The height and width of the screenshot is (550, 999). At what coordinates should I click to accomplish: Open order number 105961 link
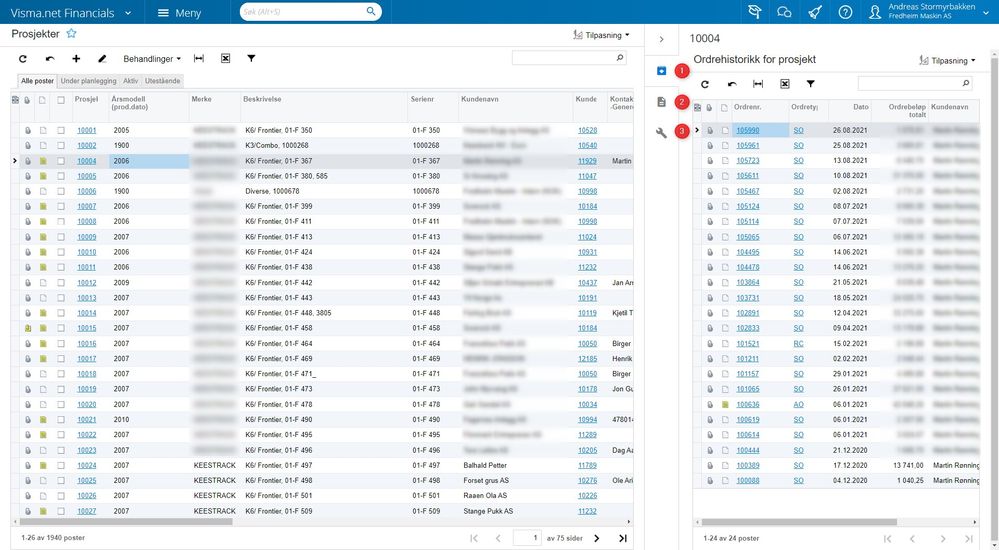click(x=747, y=145)
